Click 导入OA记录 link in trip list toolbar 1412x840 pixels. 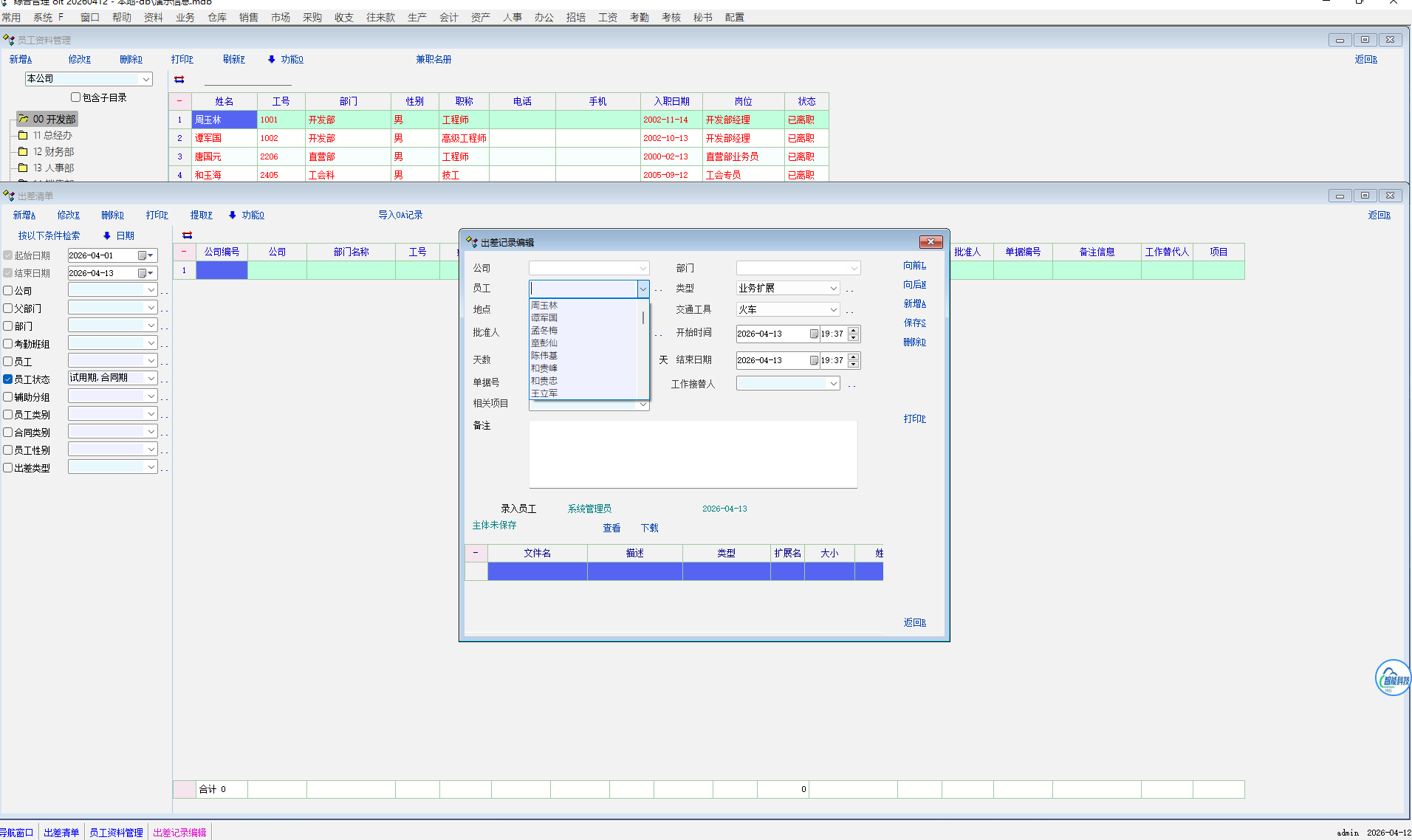click(x=400, y=216)
